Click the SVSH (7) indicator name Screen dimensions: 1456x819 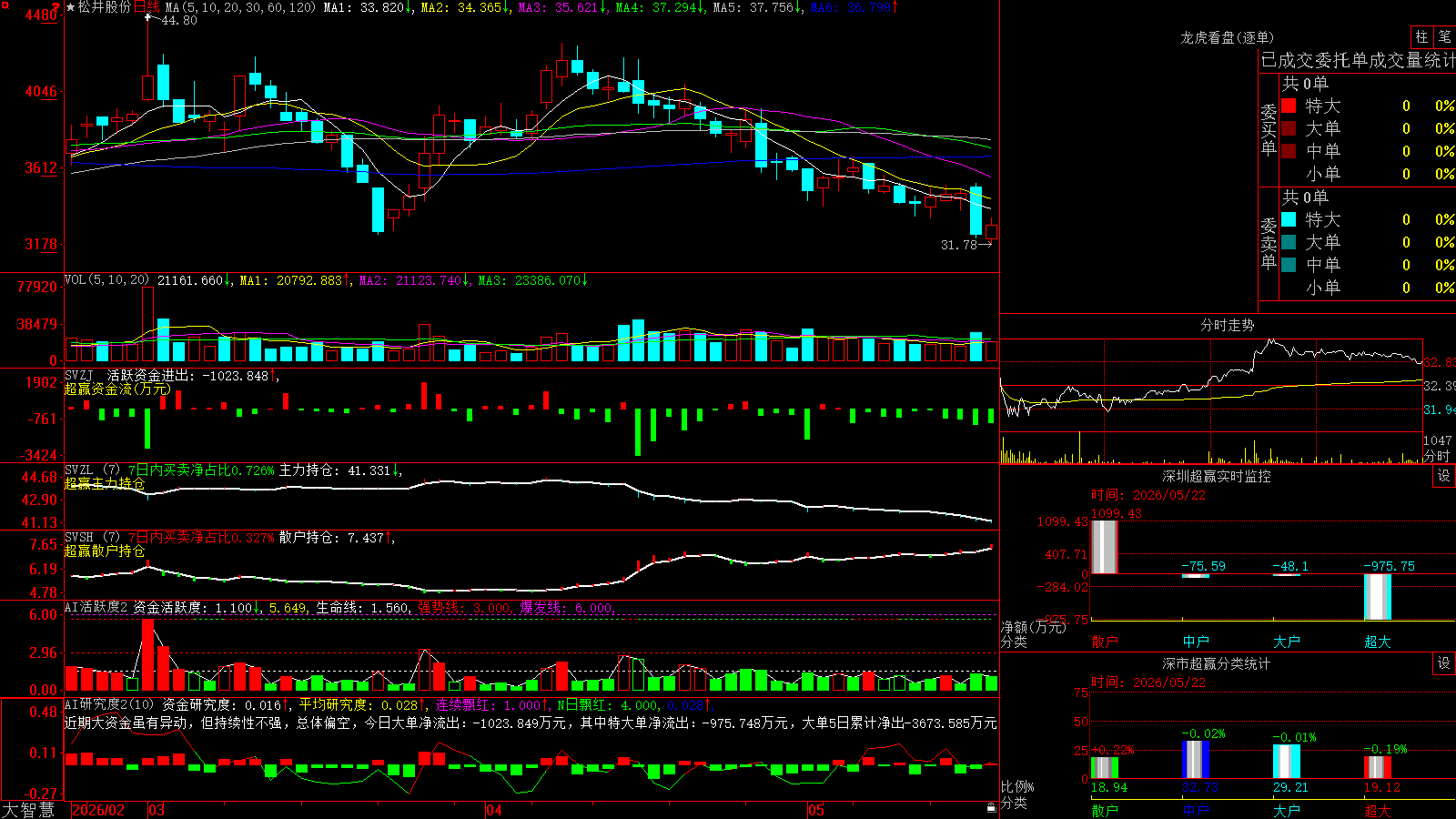pos(93,538)
